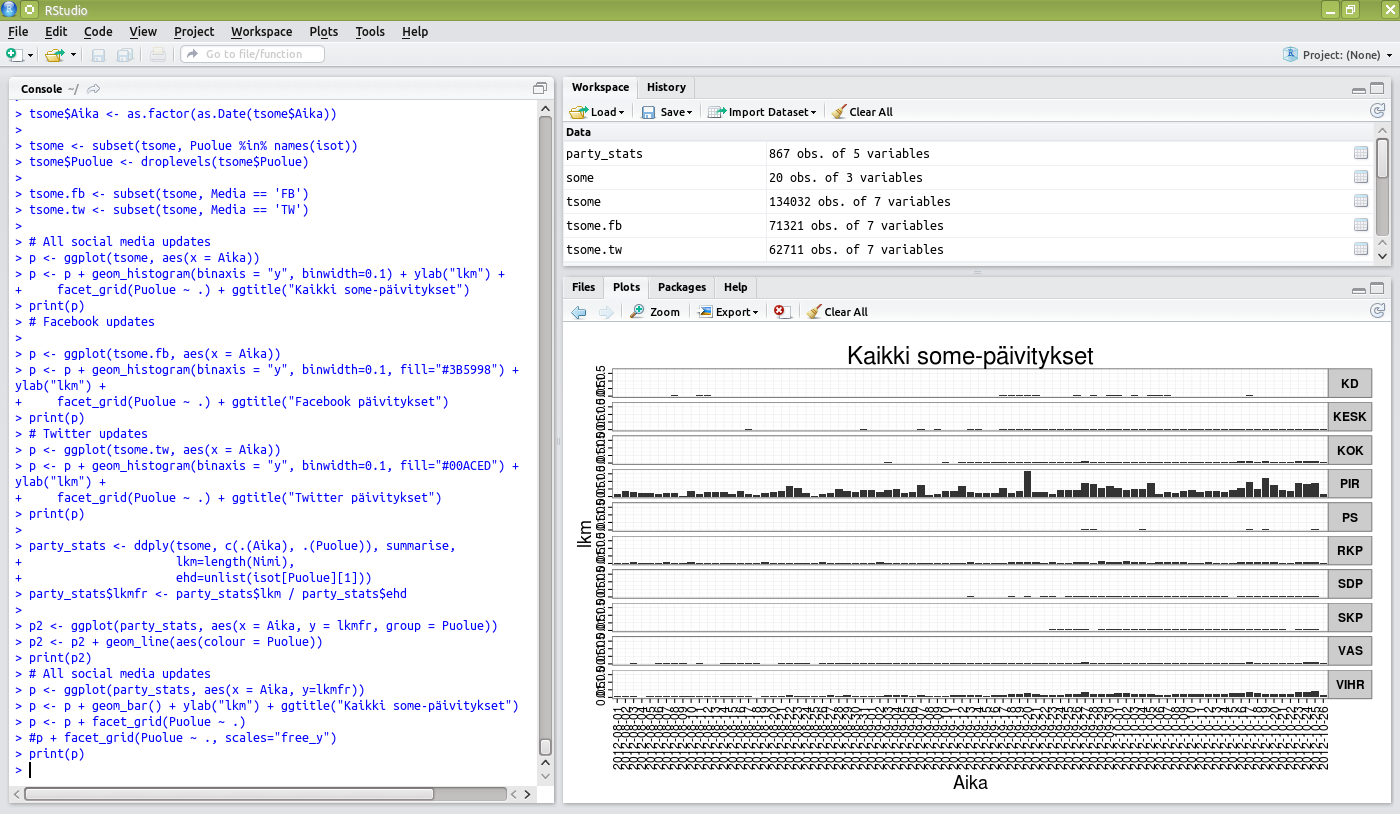This screenshot has width=1400, height=814.
Task: Maximize the Workspace pane
Action: pyautogui.click(x=1377, y=88)
